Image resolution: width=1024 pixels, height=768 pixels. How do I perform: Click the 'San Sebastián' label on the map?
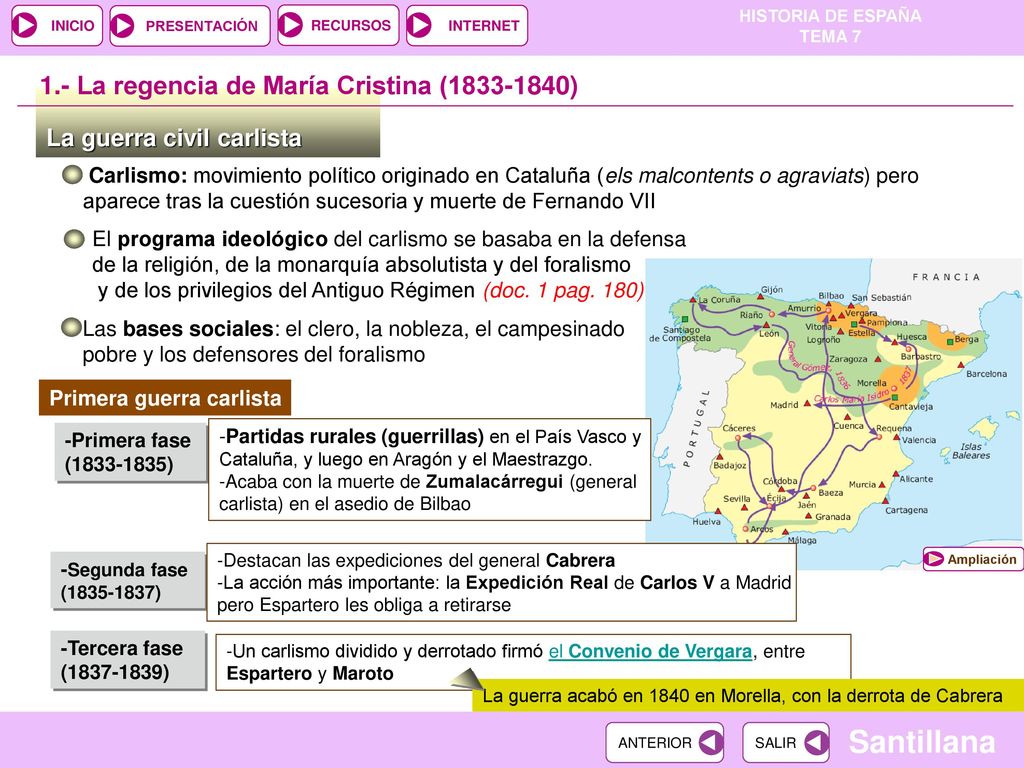click(x=881, y=297)
